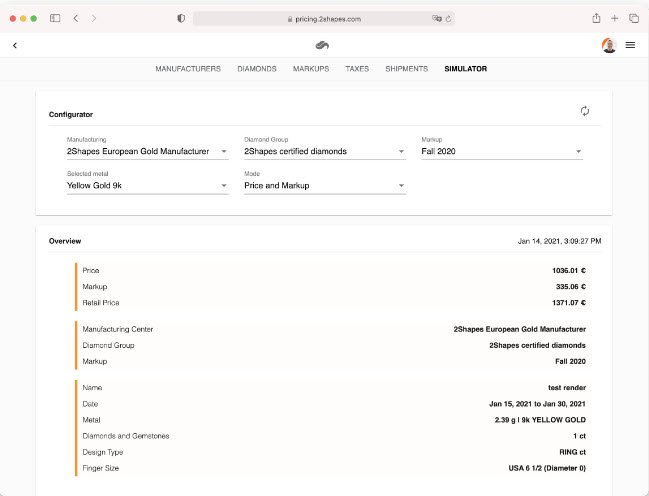Open the hamburger menu
649x496 pixels.
point(630,45)
